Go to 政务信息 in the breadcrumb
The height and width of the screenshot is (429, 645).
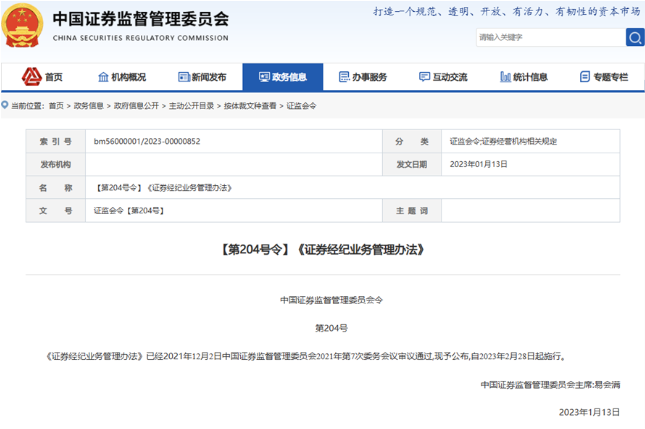click(88, 106)
